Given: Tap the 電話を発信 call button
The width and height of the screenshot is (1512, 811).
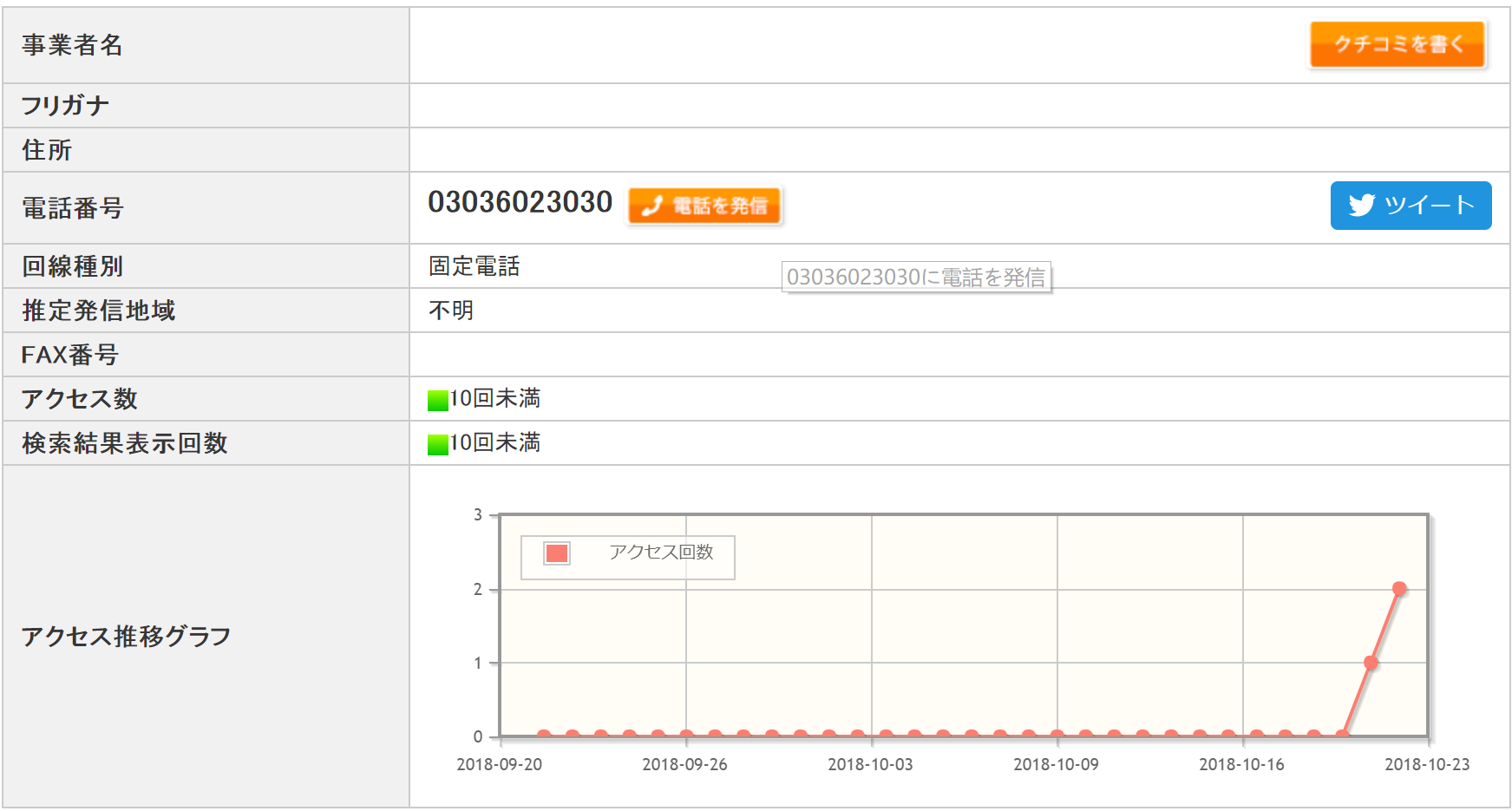Looking at the screenshot, I should 704,206.
